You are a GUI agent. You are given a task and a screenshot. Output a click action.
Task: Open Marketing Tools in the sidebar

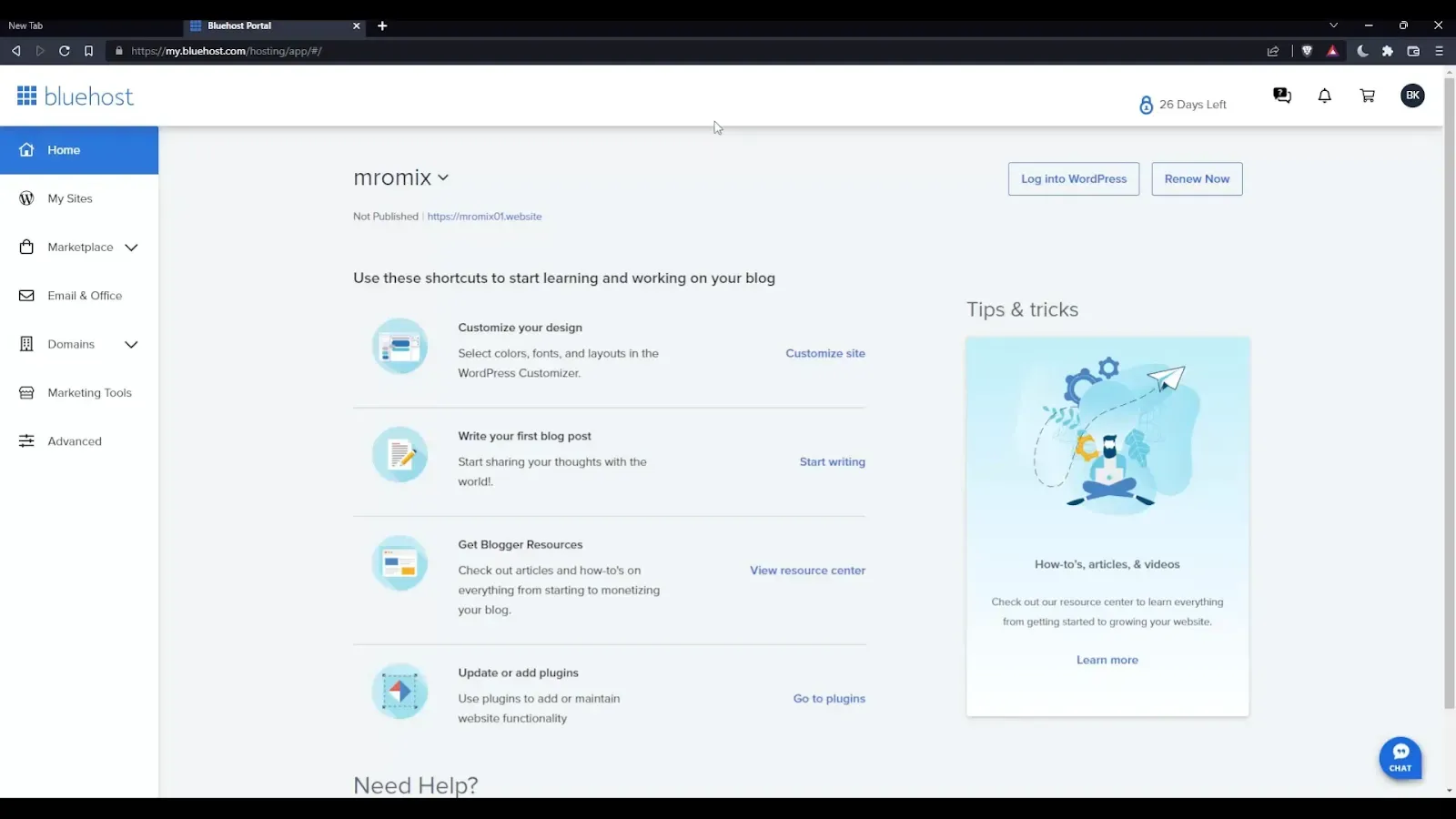pyautogui.click(x=89, y=393)
